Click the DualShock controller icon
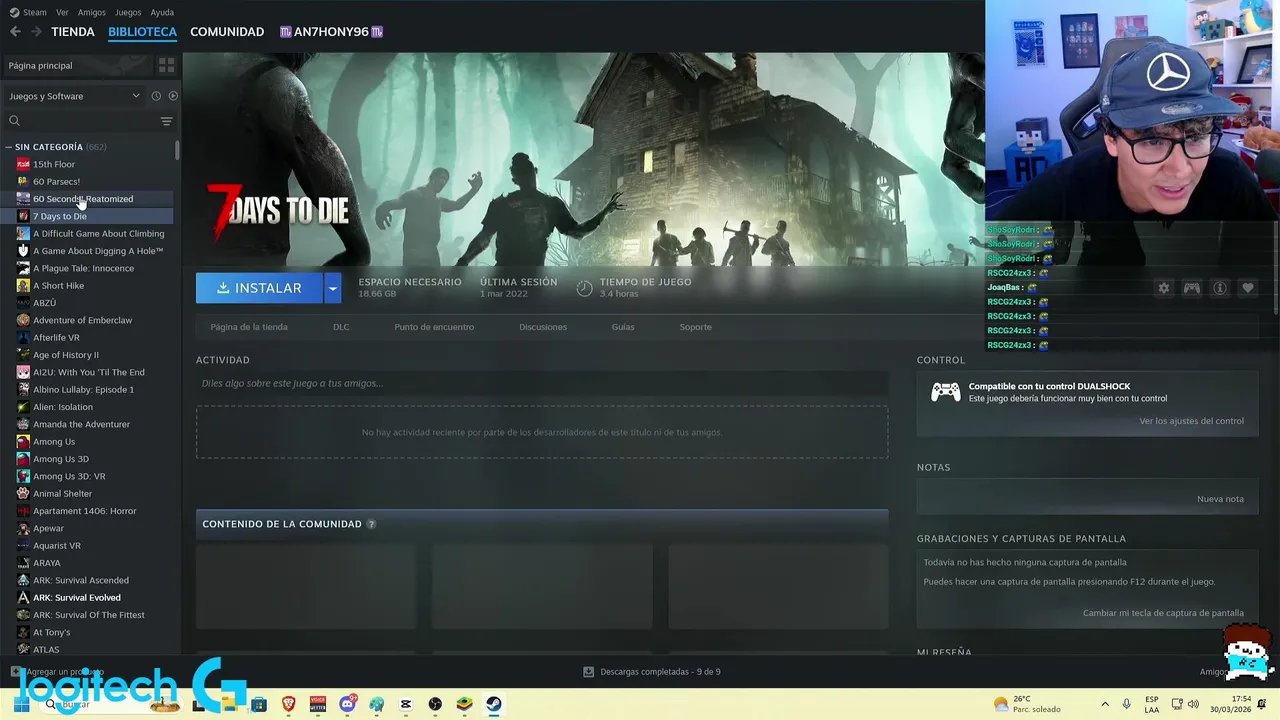 [946, 392]
